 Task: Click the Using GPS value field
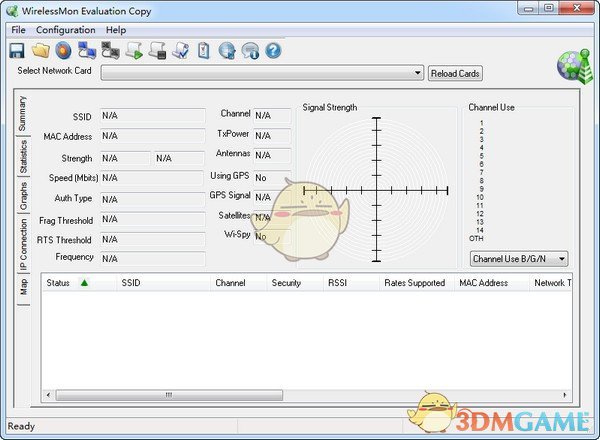[272, 178]
